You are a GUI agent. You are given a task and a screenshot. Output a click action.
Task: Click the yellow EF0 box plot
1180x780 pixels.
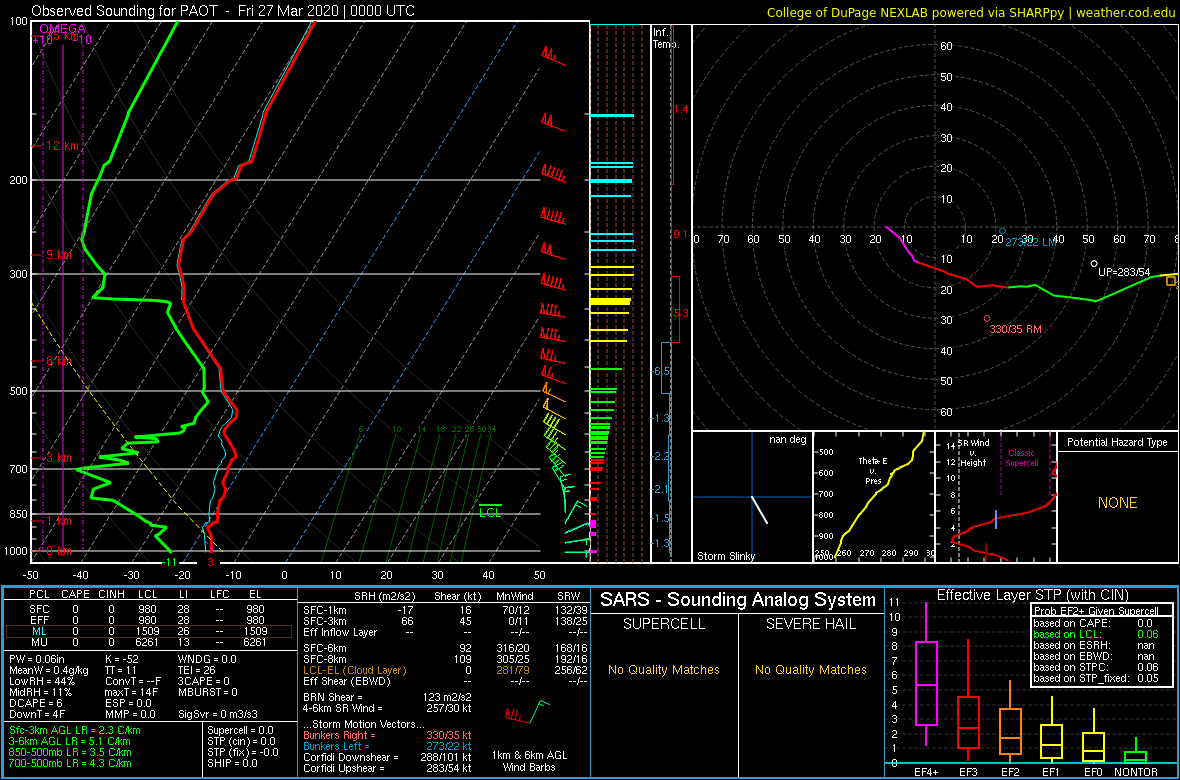coord(1093,735)
